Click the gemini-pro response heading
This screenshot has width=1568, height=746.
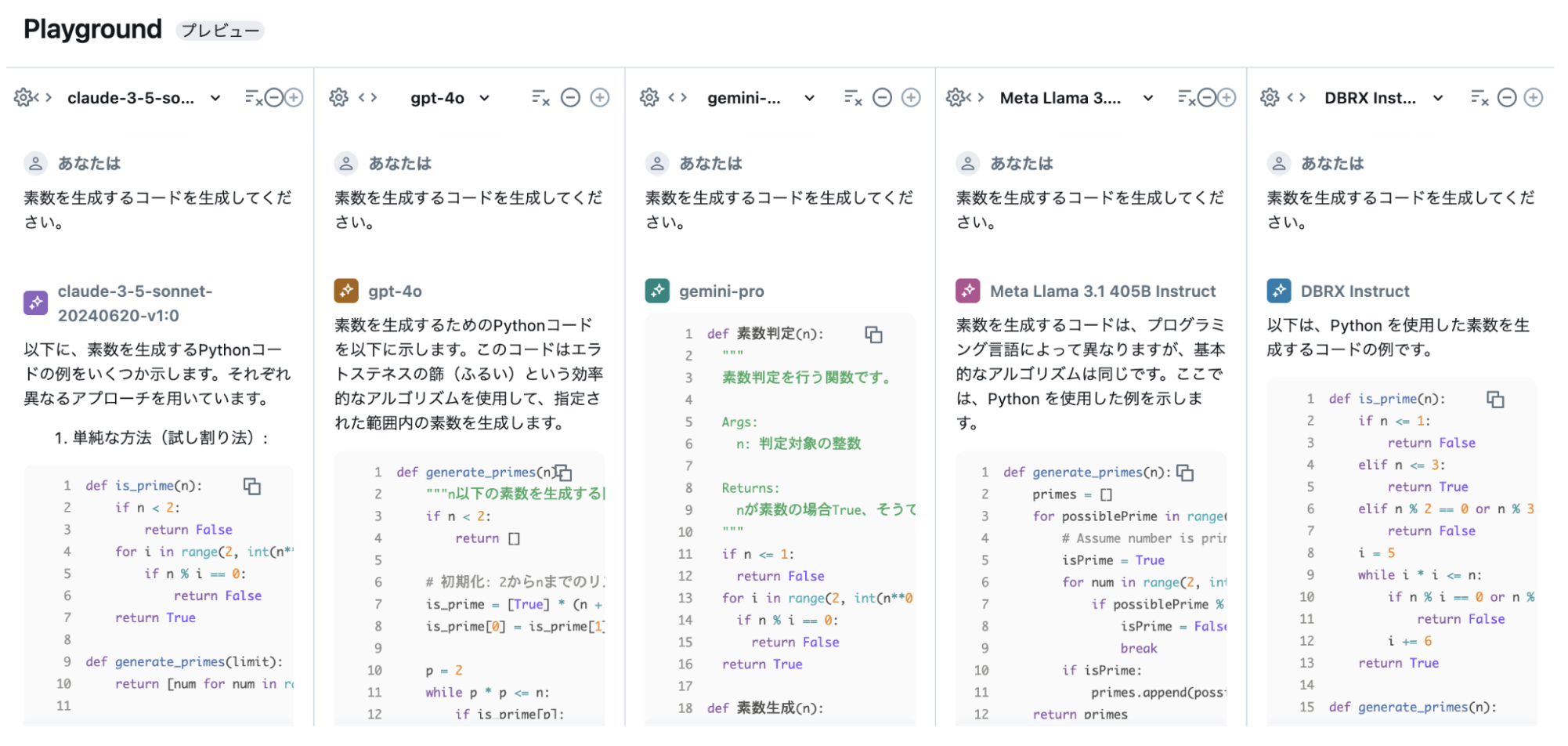(x=721, y=292)
